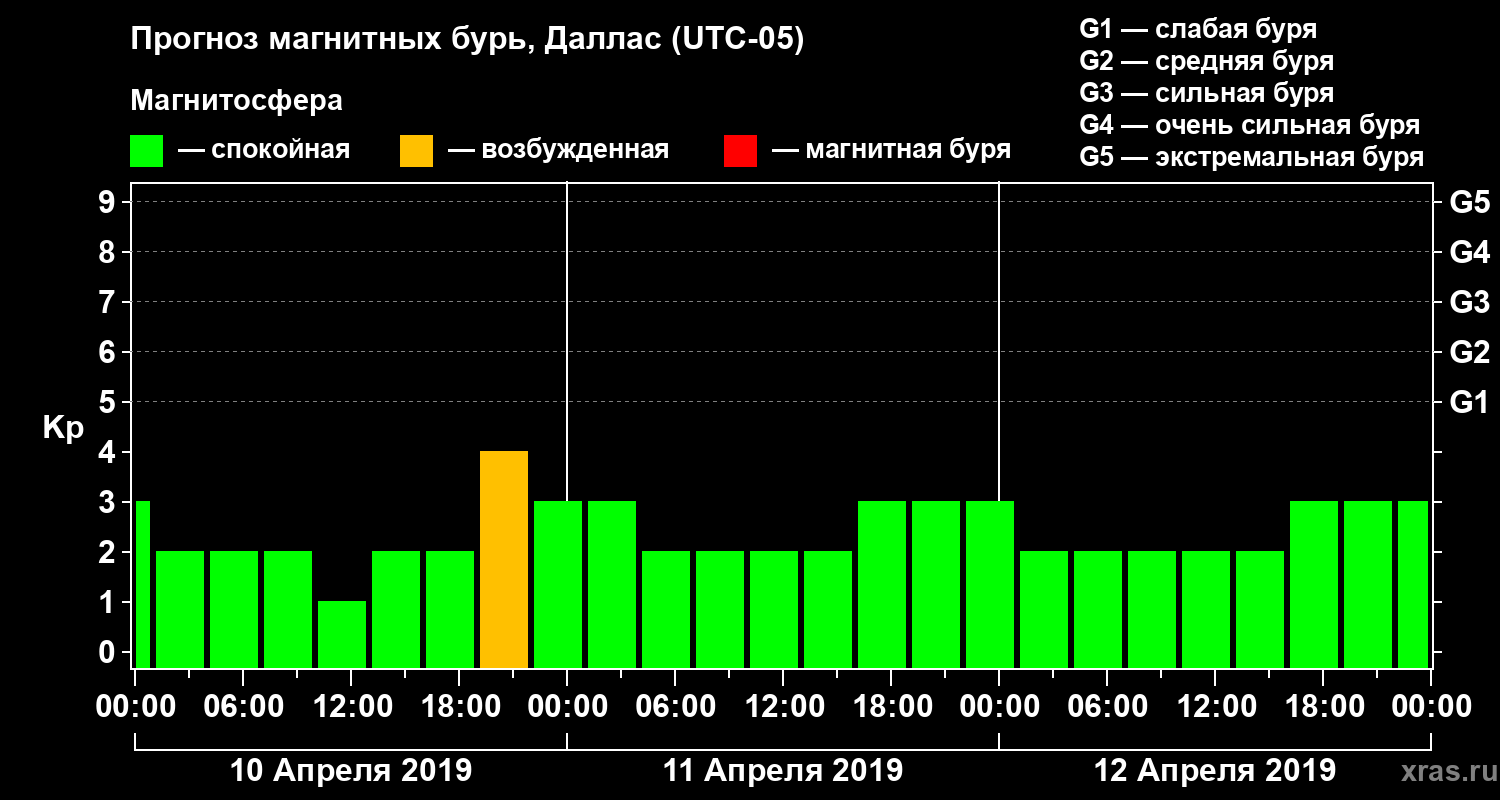
Task: Click the only green bar at Kp 1
Action: 342,634
